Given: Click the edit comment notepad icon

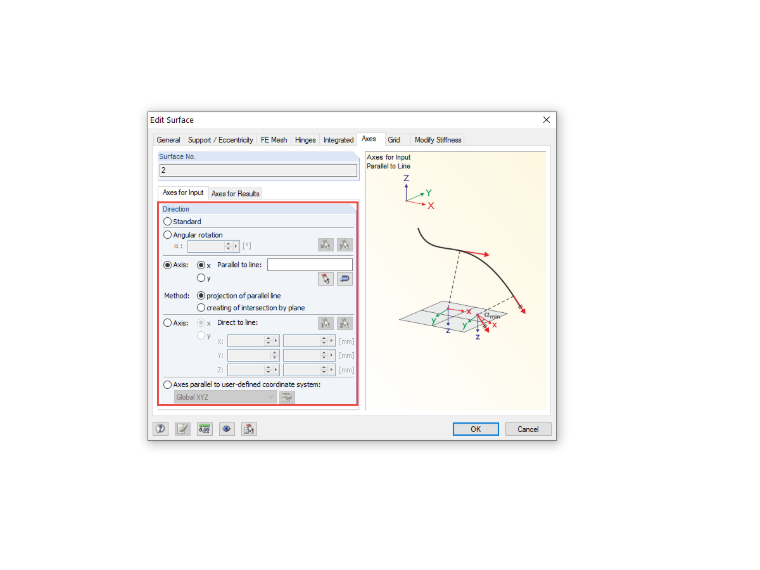Looking at the screenshot, I should coord(183,429).
